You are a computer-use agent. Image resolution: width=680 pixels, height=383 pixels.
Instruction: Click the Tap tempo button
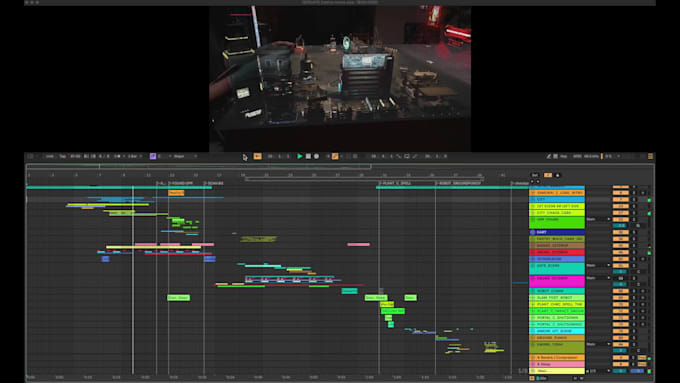(62, 156)
